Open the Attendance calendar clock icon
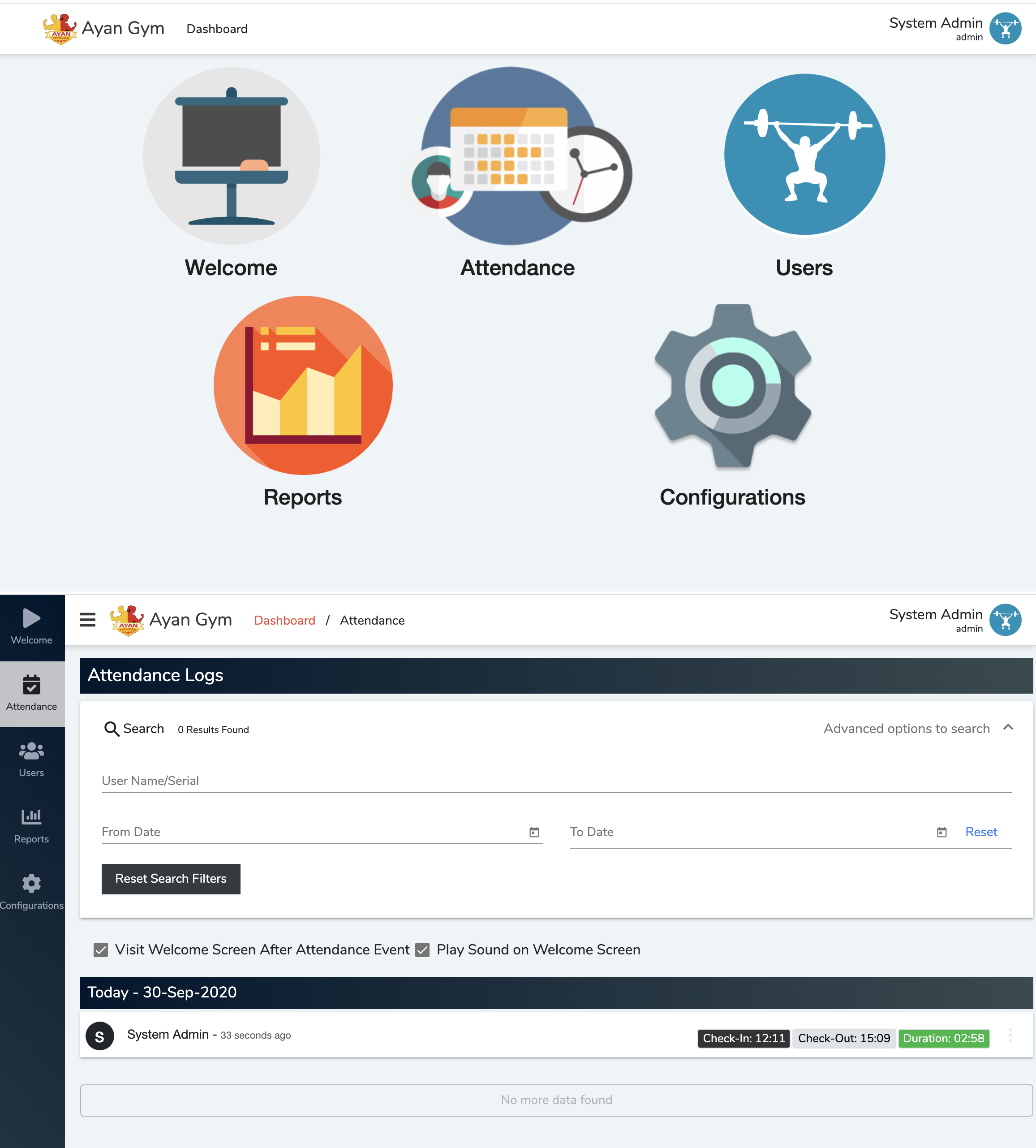 point(521,155)
